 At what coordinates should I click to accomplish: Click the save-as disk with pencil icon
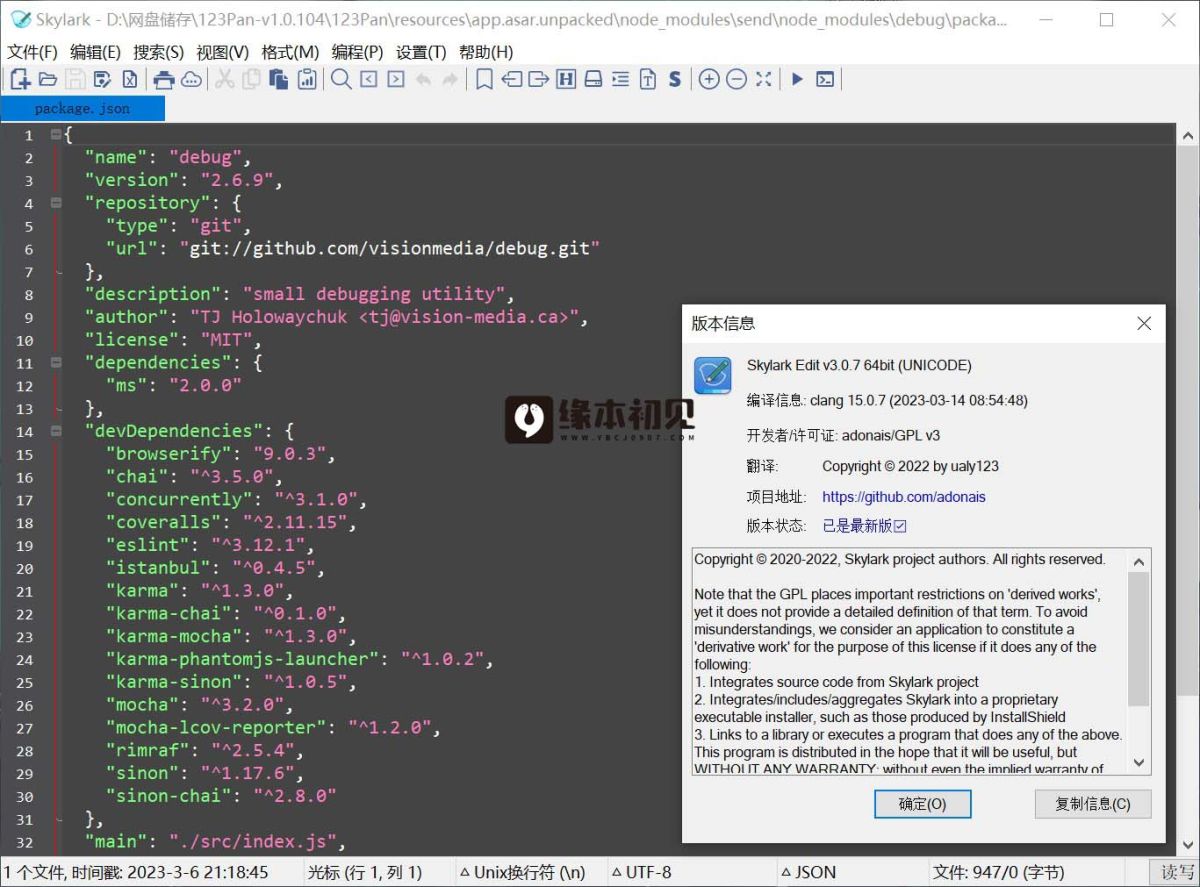pos(102,80)
